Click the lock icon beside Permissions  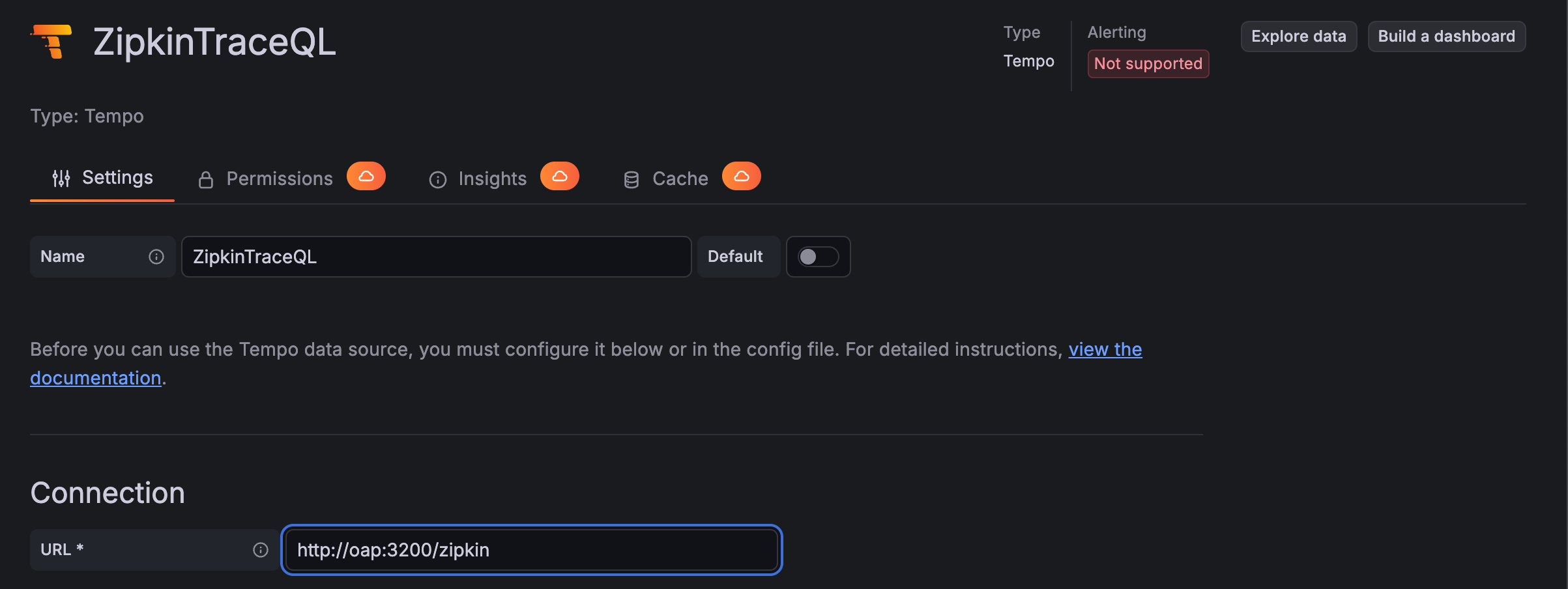(x=207, y=178)
